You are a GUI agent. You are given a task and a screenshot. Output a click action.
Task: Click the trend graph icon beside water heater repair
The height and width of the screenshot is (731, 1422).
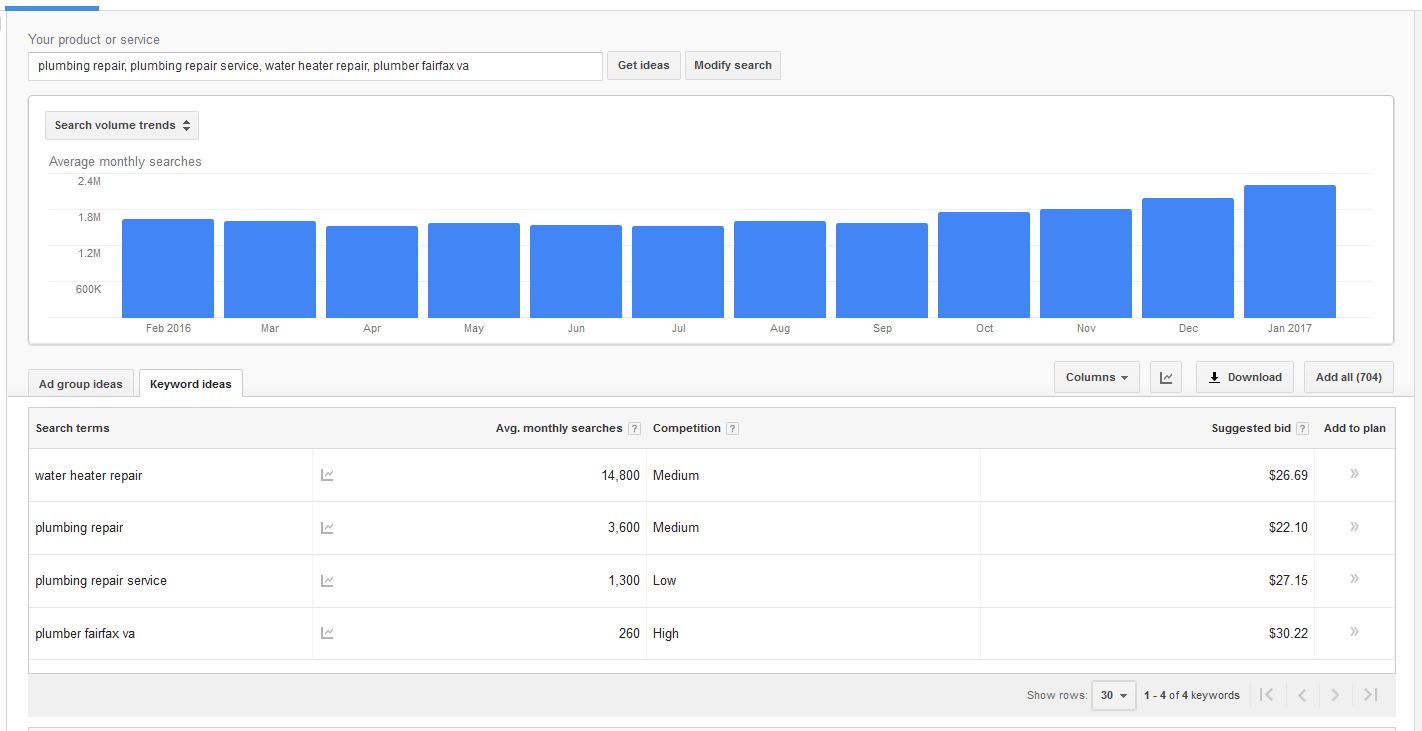pyautogui.click(x=327, y=474)
